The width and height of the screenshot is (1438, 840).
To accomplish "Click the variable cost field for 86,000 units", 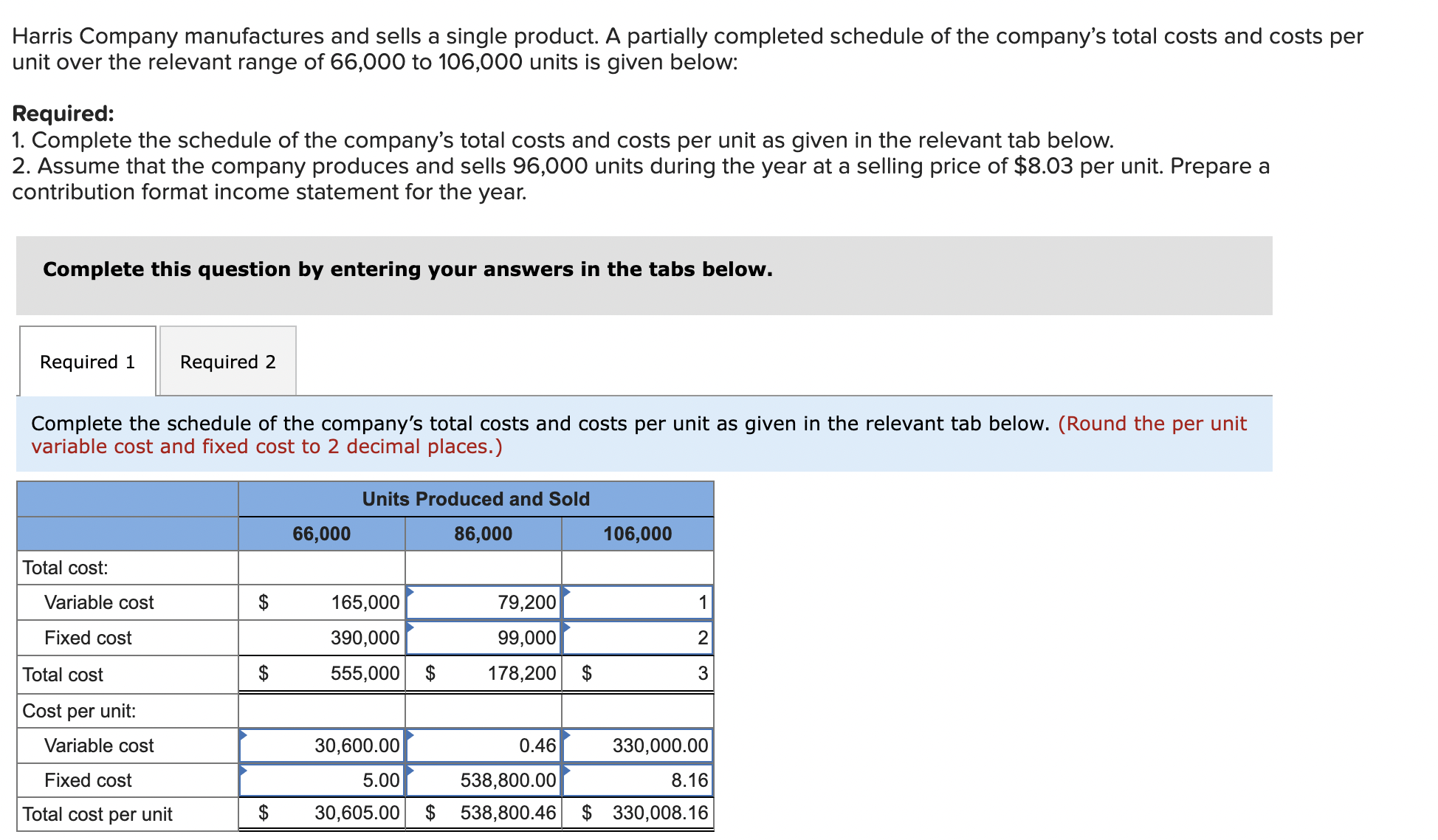I will (484, 602).
